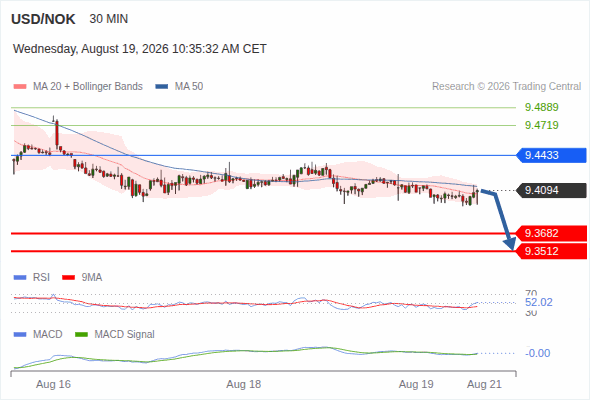590x400 pixels.
Task: Click the MACD Signal green legend swatch
Action: (x=81, y=335)
